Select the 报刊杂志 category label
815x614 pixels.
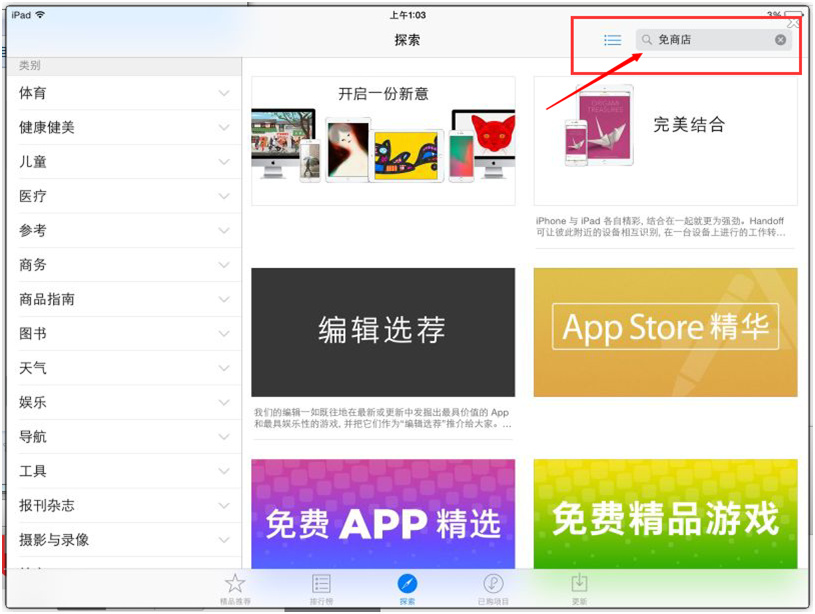(47, 505)
